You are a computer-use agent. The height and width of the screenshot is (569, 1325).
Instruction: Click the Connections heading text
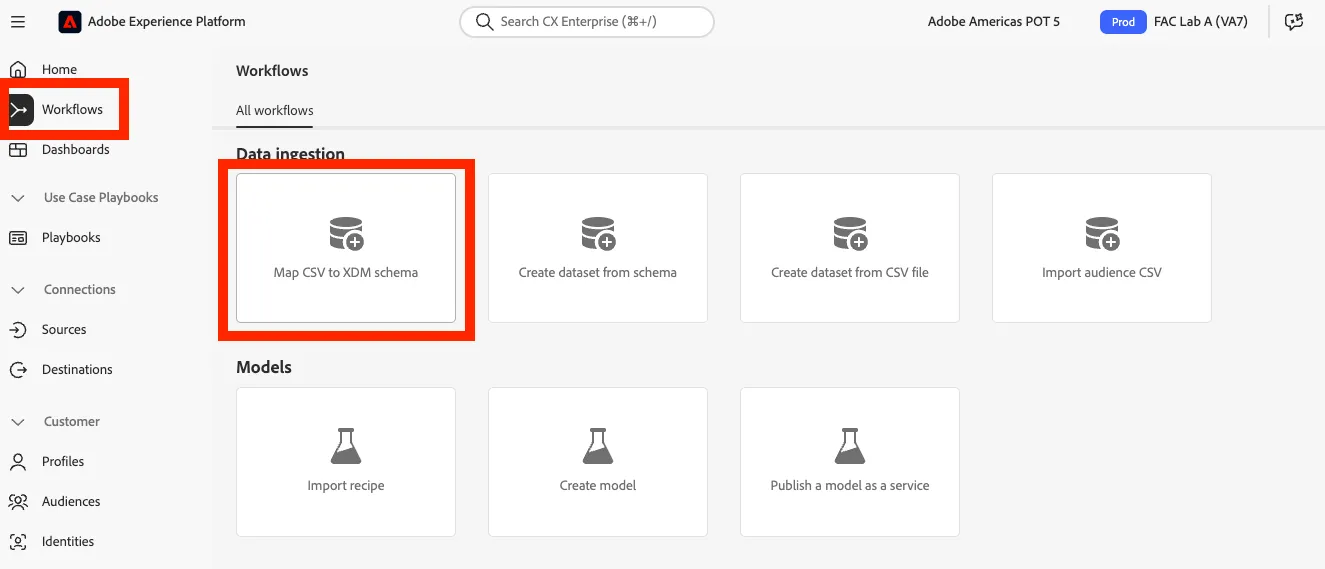pyautogui.click(x=80, y=290)
